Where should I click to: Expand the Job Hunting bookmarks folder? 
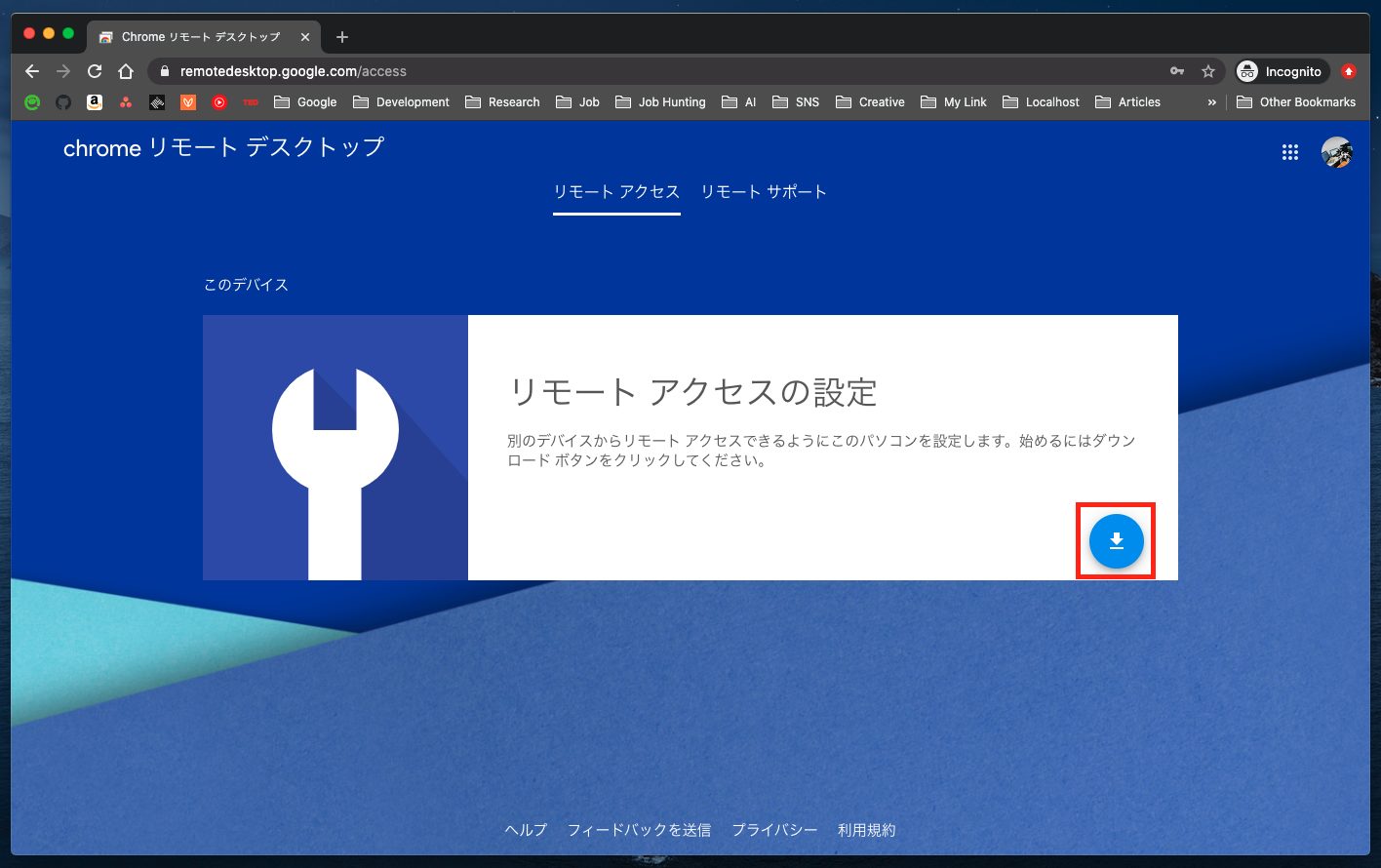(x=660, y=101)
